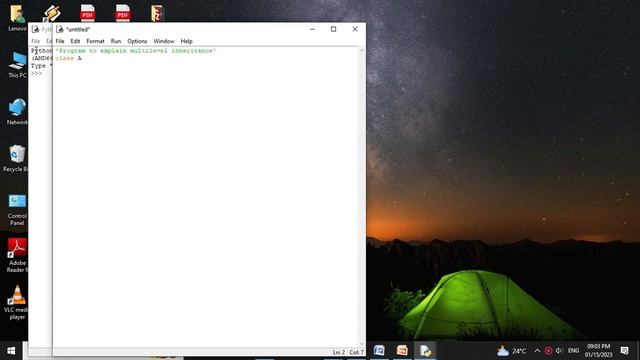Select the This PC desktop icon
Image resolution: width=640 pixels, height=360 pixels.
17,65
